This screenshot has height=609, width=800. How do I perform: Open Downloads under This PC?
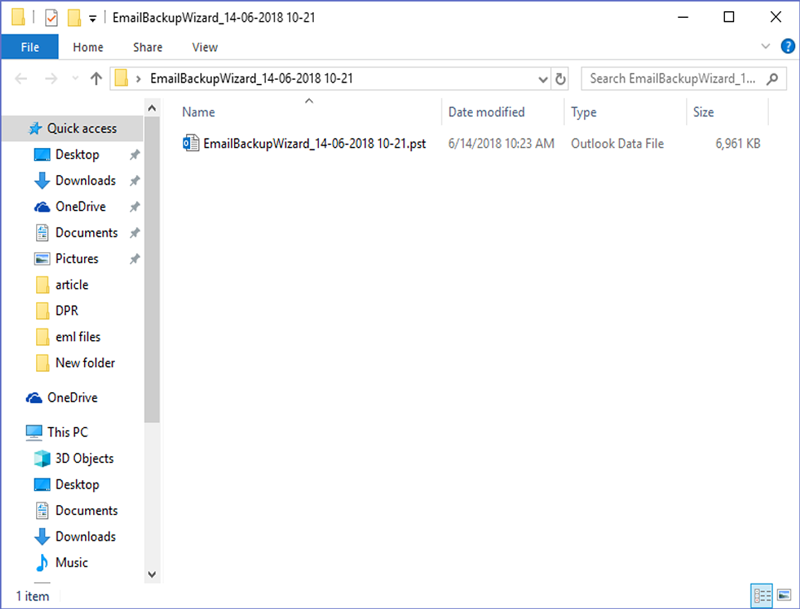coord(85,536)
